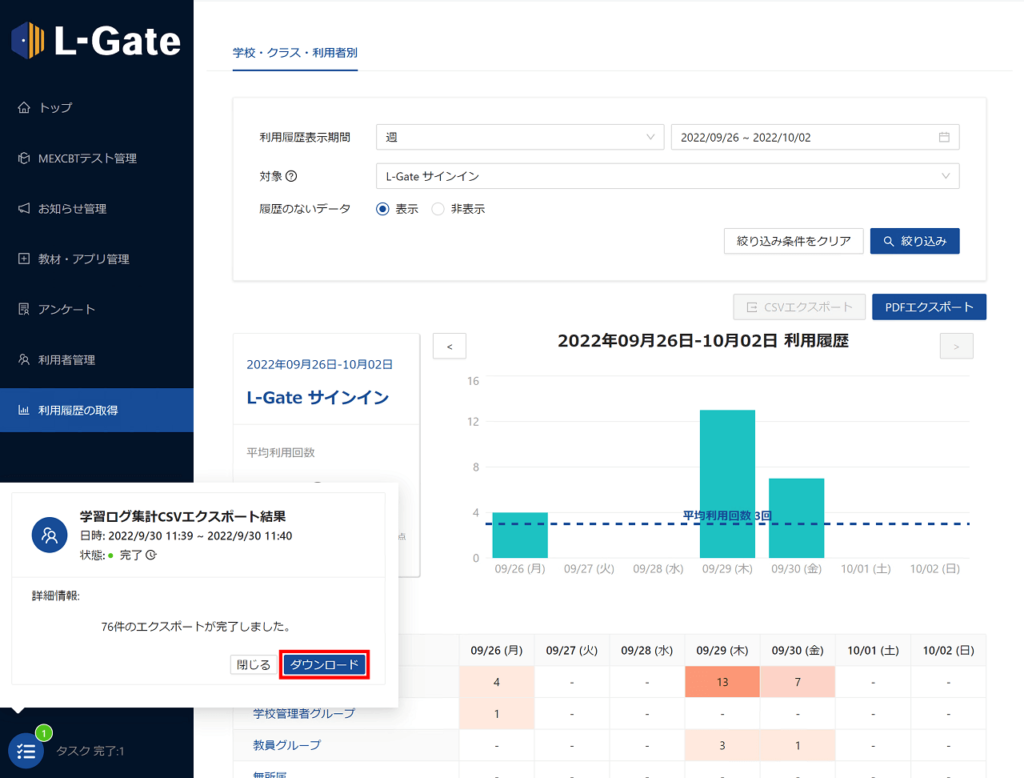
Task: Click the calendar icon in date range field
Action: tap(944, 137)
